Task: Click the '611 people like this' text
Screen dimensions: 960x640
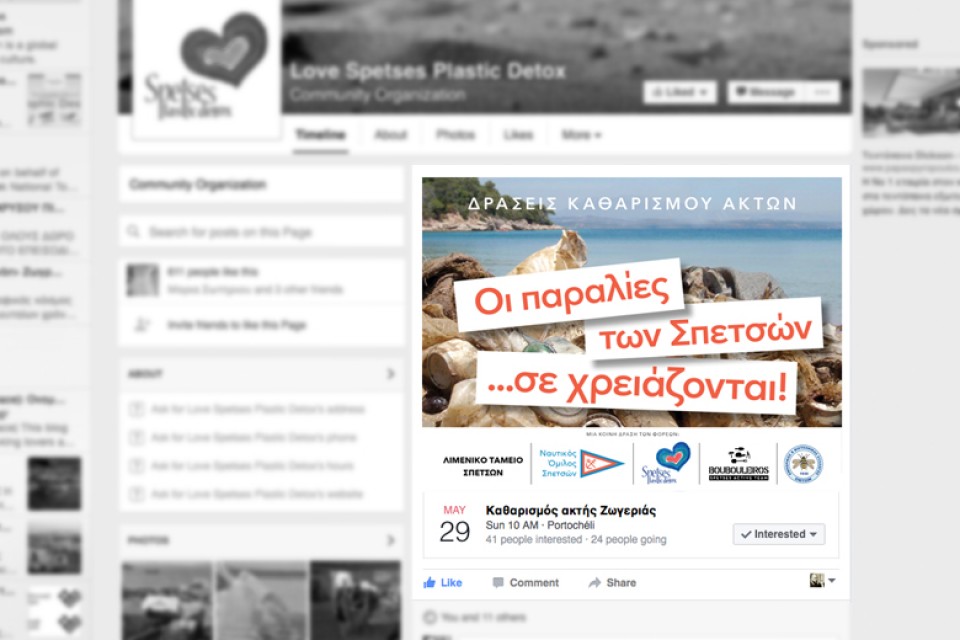Action: pyautogui.click(x=212, y=271)
